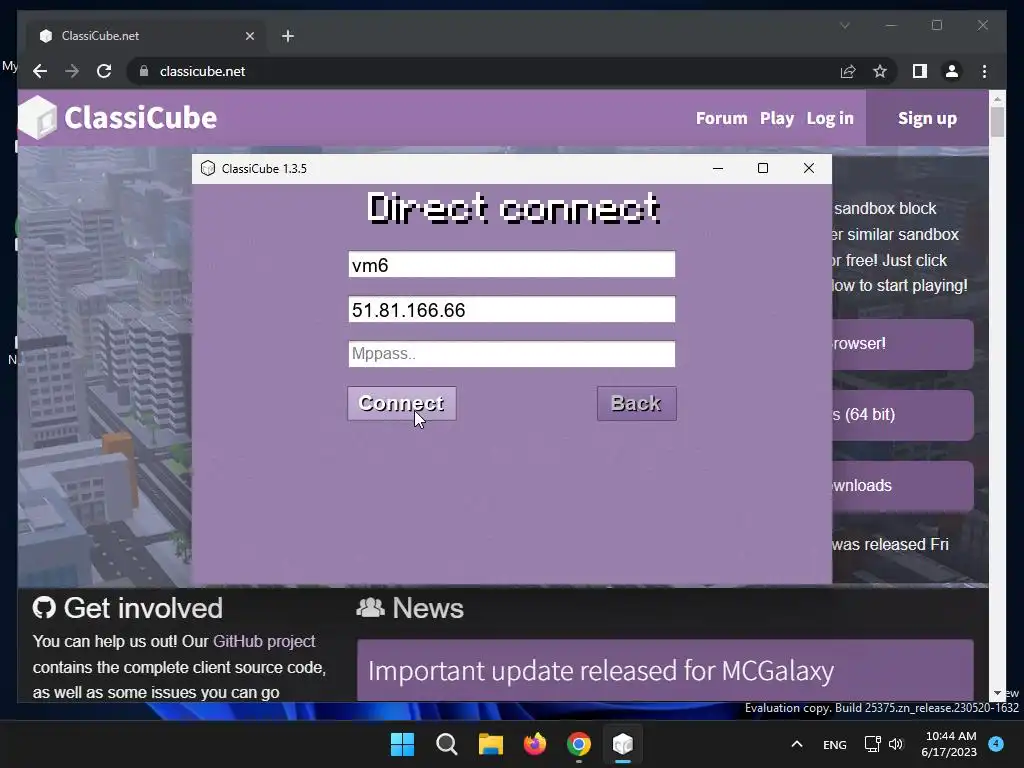1024x768 pixels.
Task: Open the GitHub project link
Action: pos(264,641)
